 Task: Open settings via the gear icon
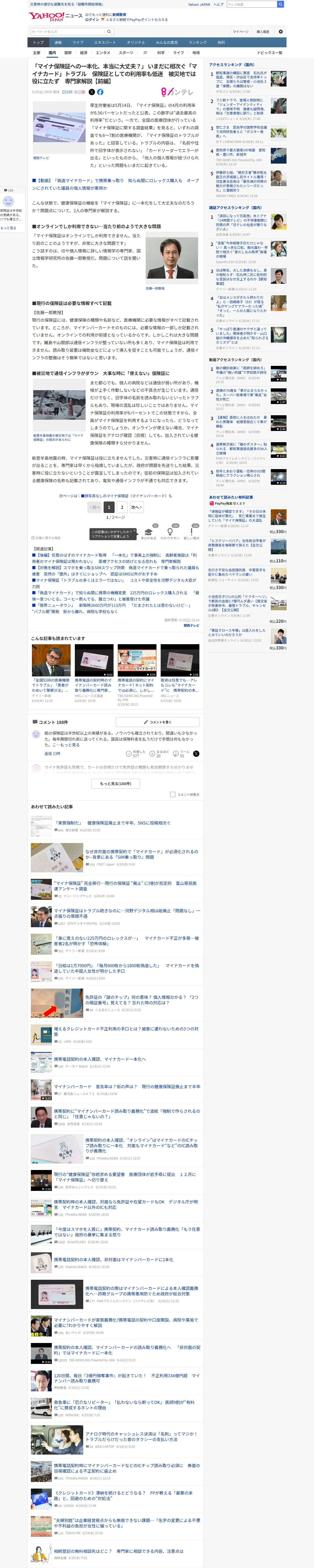click(x=281, y=32)
